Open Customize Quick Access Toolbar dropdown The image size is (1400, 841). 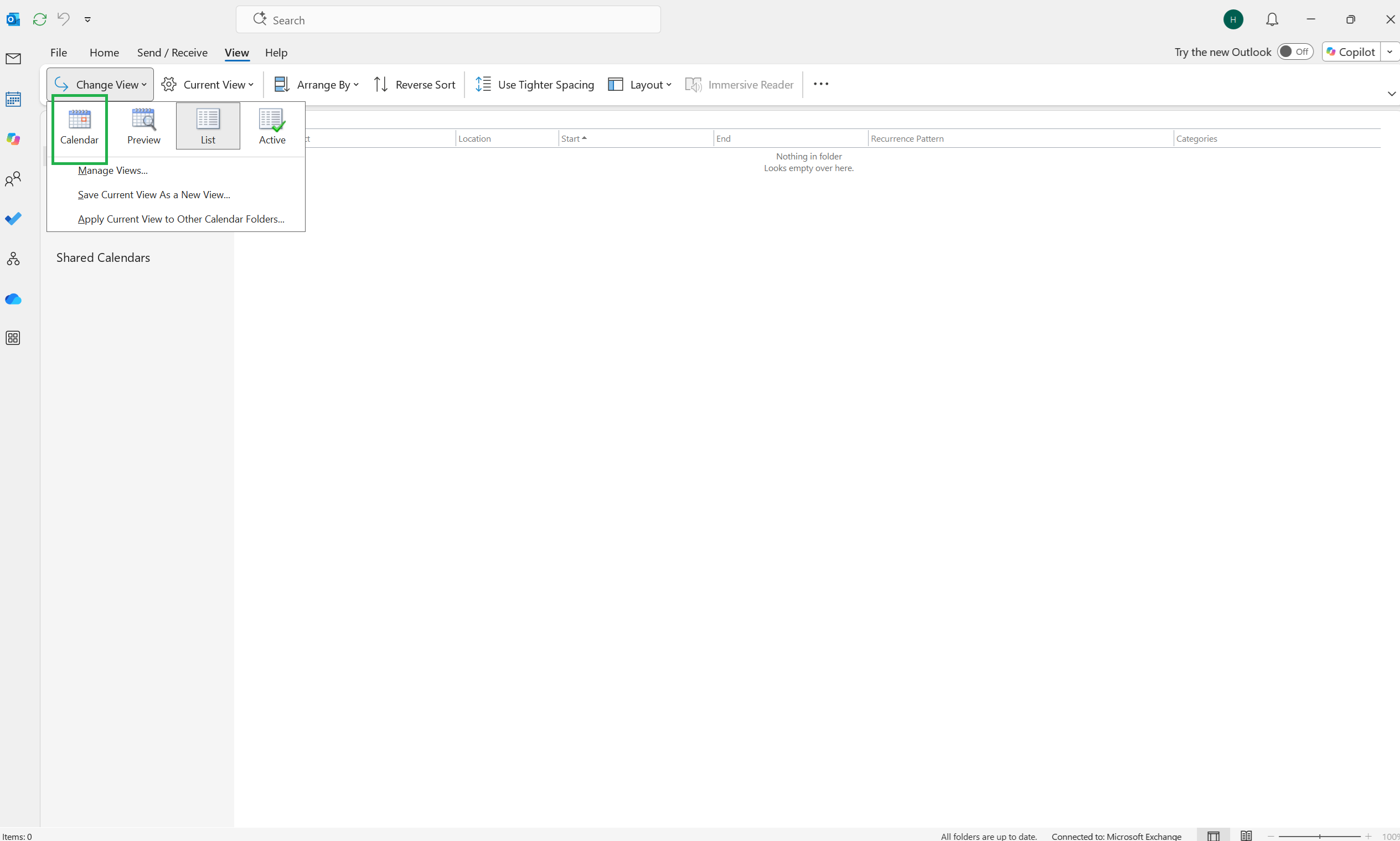[87, 19]
